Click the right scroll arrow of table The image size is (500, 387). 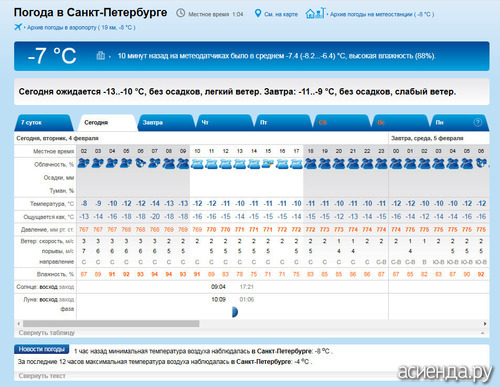click(x=485, y=324)
